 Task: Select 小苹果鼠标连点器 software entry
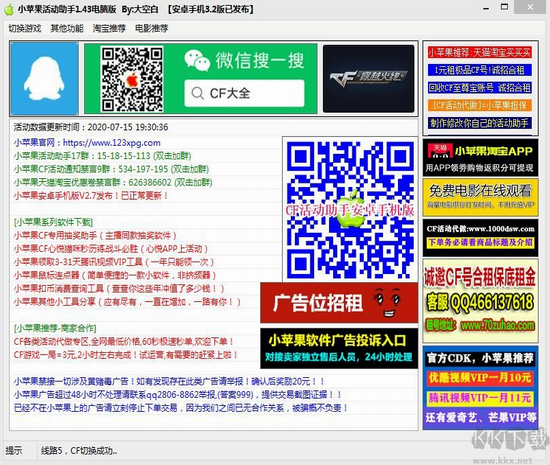tap(115, 275)
